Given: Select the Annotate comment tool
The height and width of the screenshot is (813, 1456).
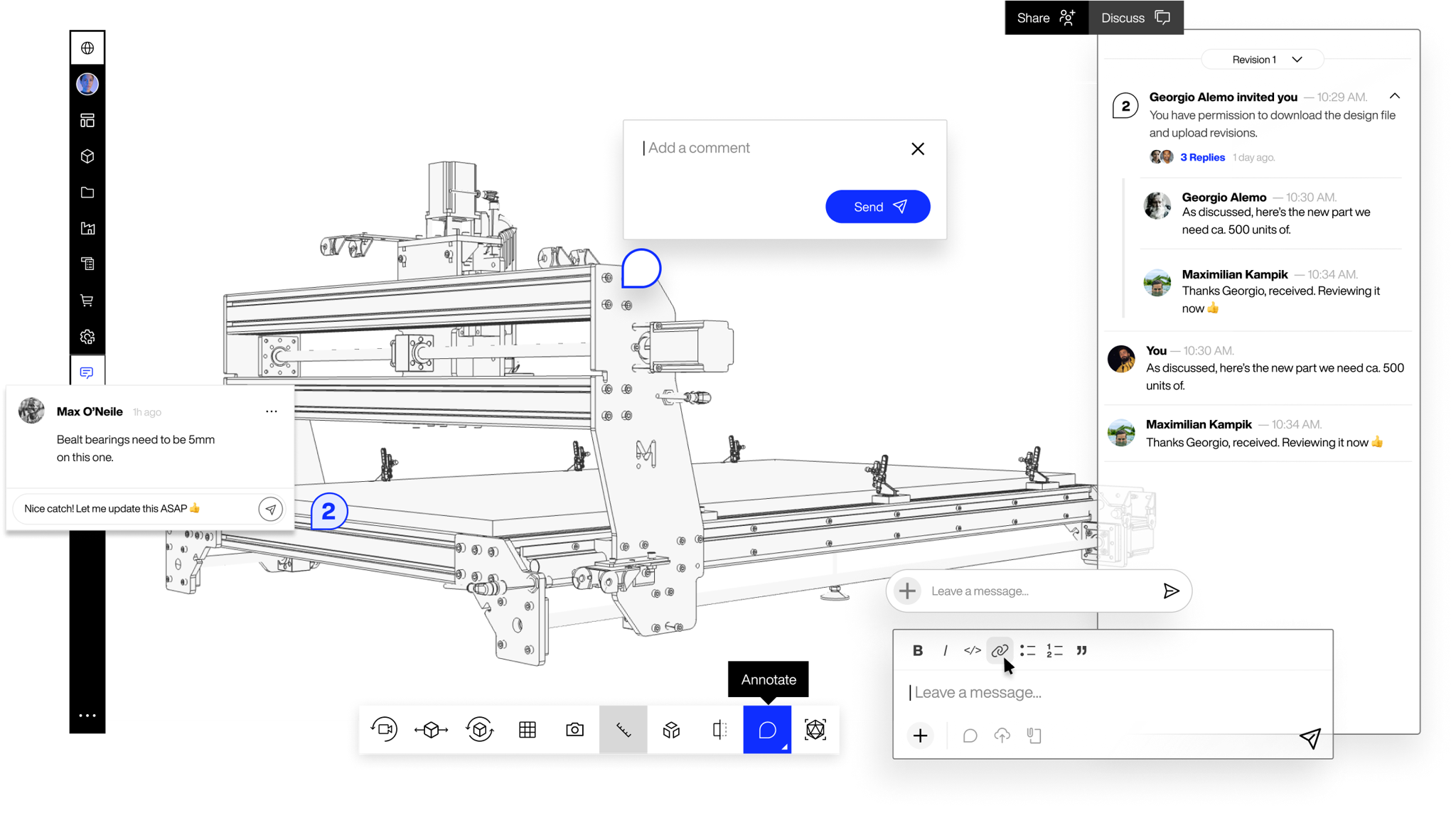Looking at the screenshot, I should [767, 729].
